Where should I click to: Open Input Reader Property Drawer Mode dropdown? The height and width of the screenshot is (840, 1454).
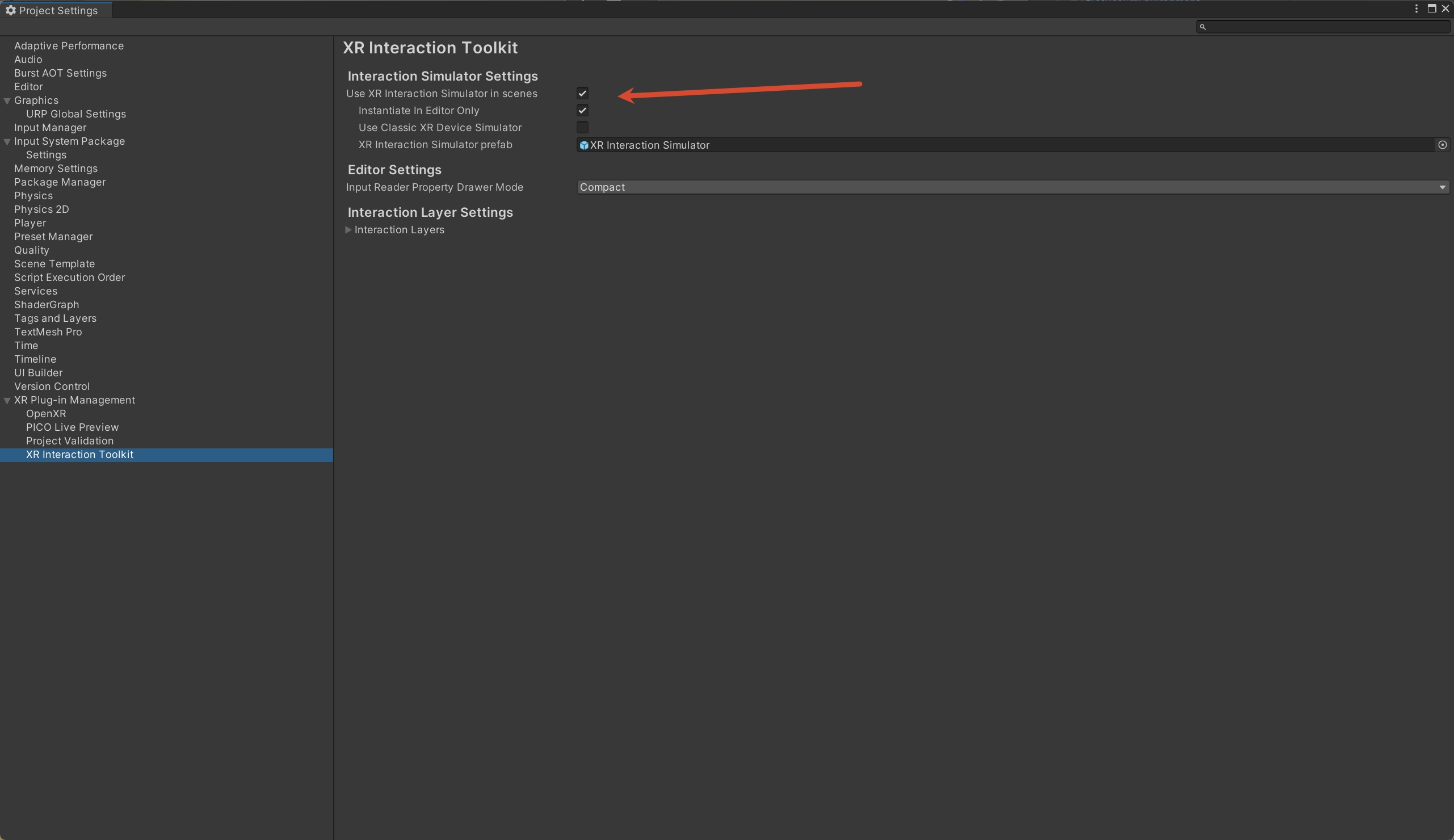point(1013,187)
